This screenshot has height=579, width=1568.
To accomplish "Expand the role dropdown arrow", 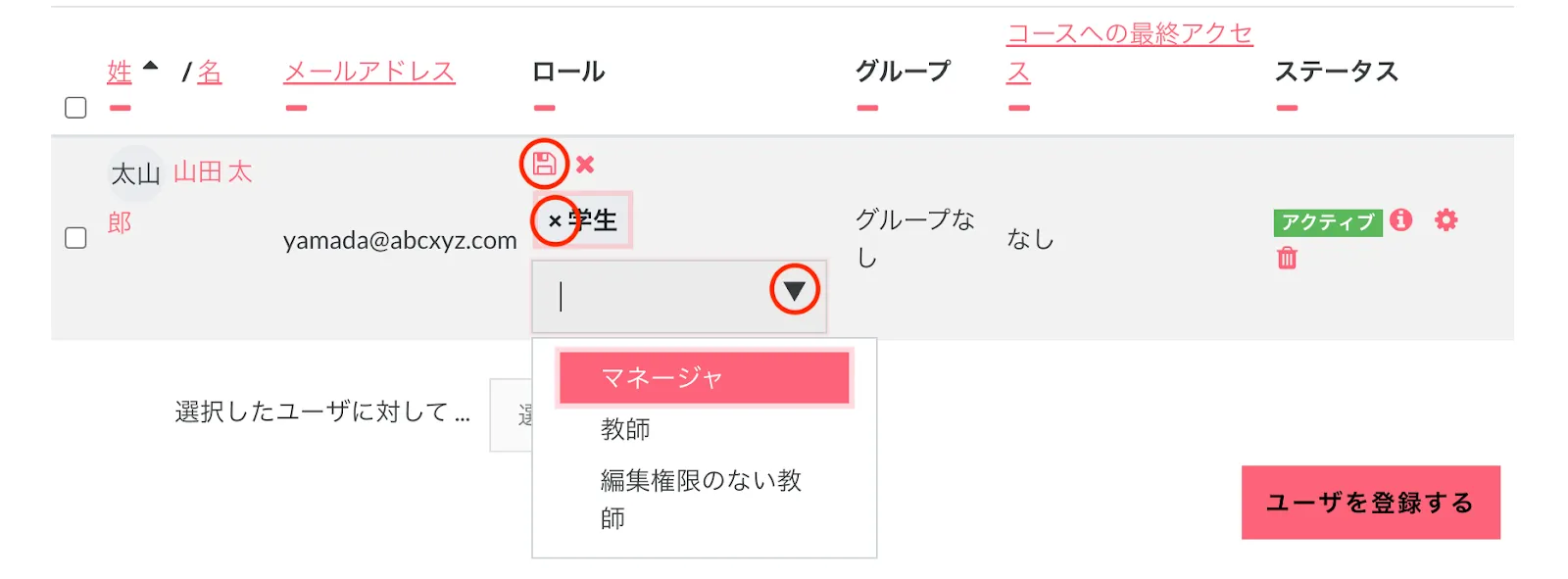I will 794,290.
